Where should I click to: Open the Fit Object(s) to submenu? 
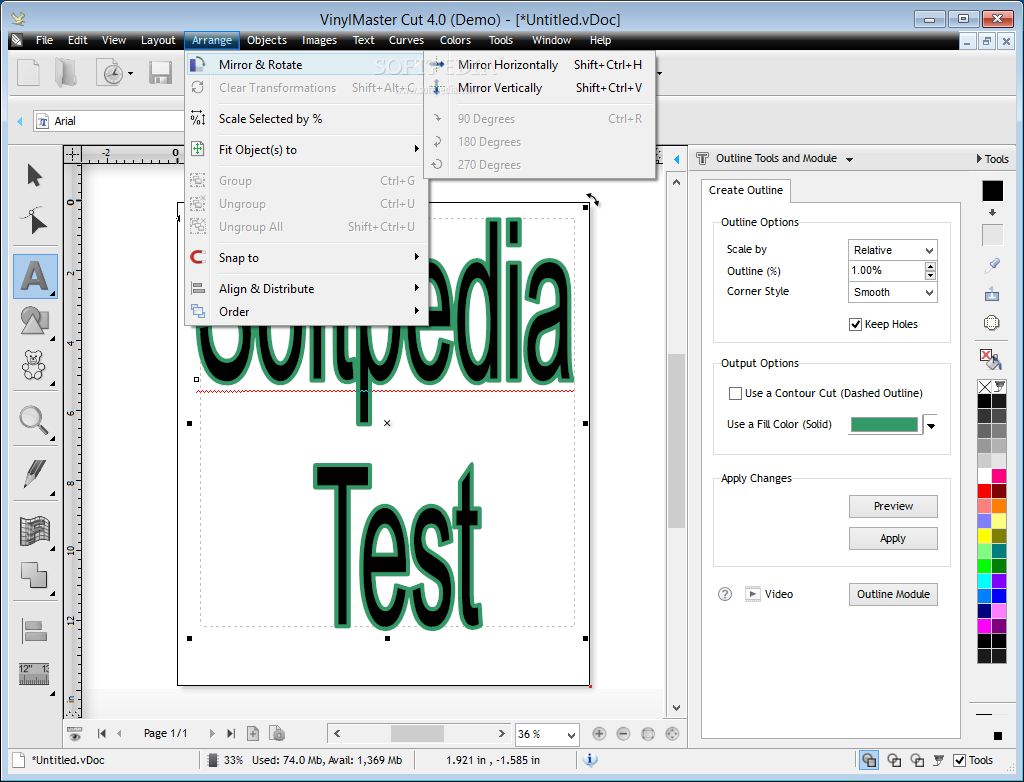pyautogui.click(x=306, y=150)
